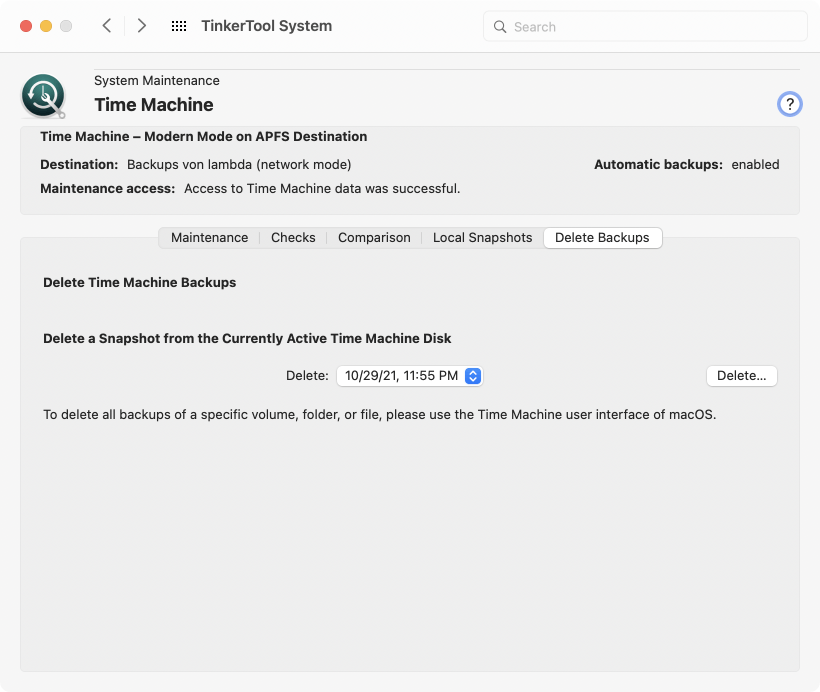820x692 pixels.
Task: Minimize the window with yellow button
Action: [46, 26]
